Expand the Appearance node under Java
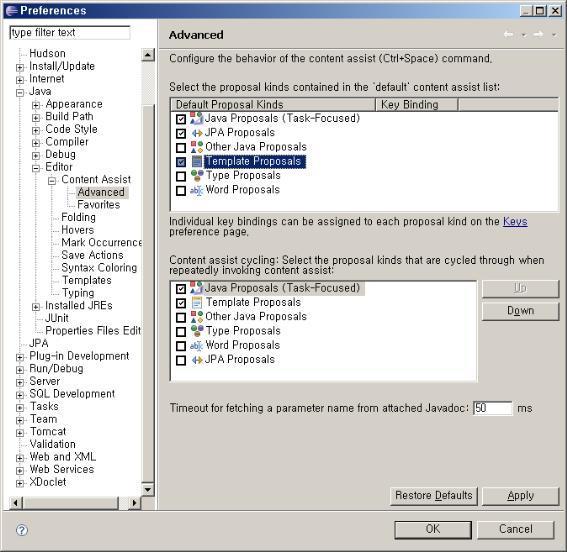 (x=36, y=105)
